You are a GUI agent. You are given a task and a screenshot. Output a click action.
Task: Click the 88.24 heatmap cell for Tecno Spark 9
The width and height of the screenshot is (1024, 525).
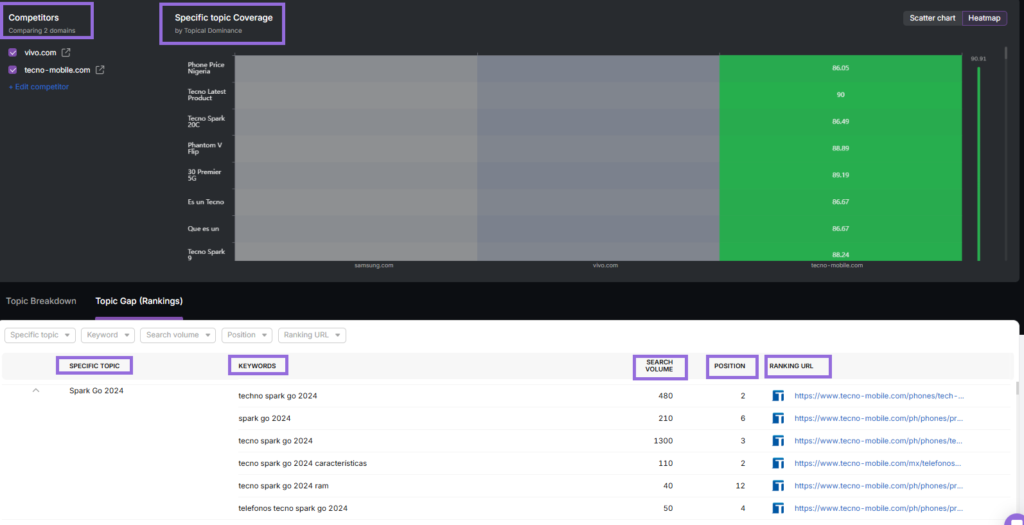click(840, 253)
